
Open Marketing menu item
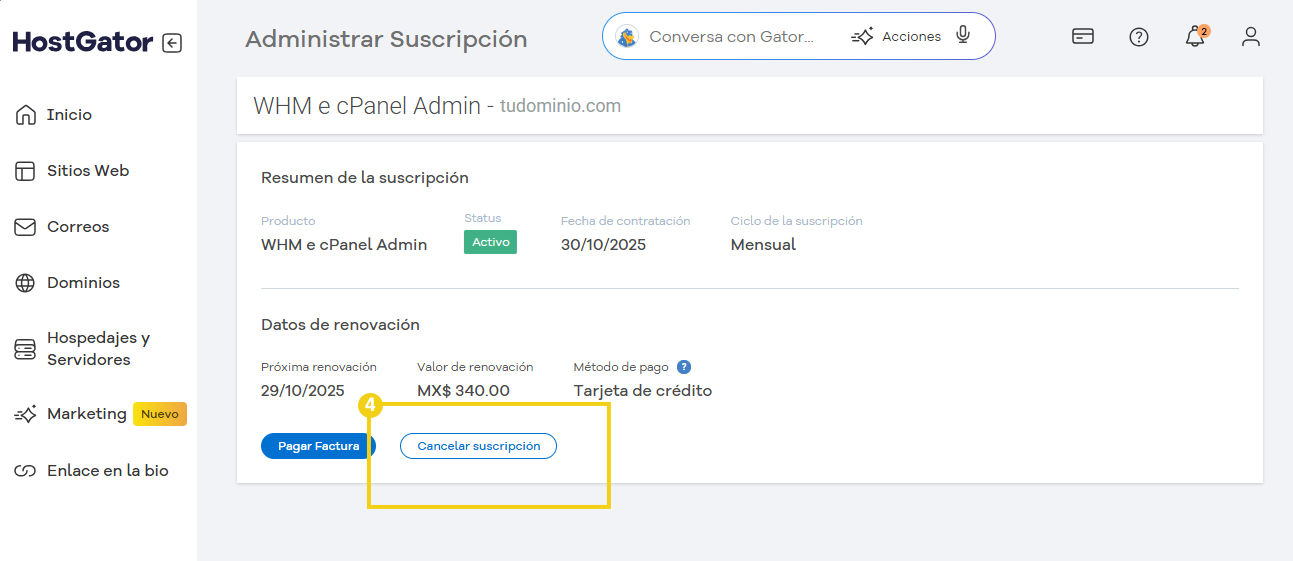click(87, 414)
